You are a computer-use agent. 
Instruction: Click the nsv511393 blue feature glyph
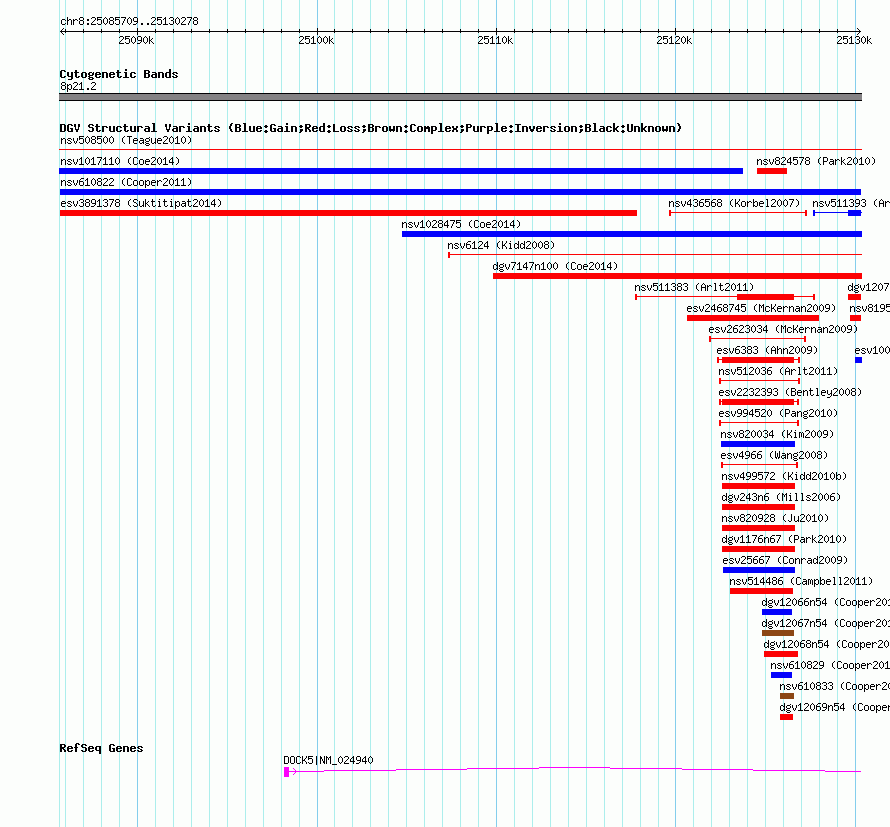click(x=837, y=213)
